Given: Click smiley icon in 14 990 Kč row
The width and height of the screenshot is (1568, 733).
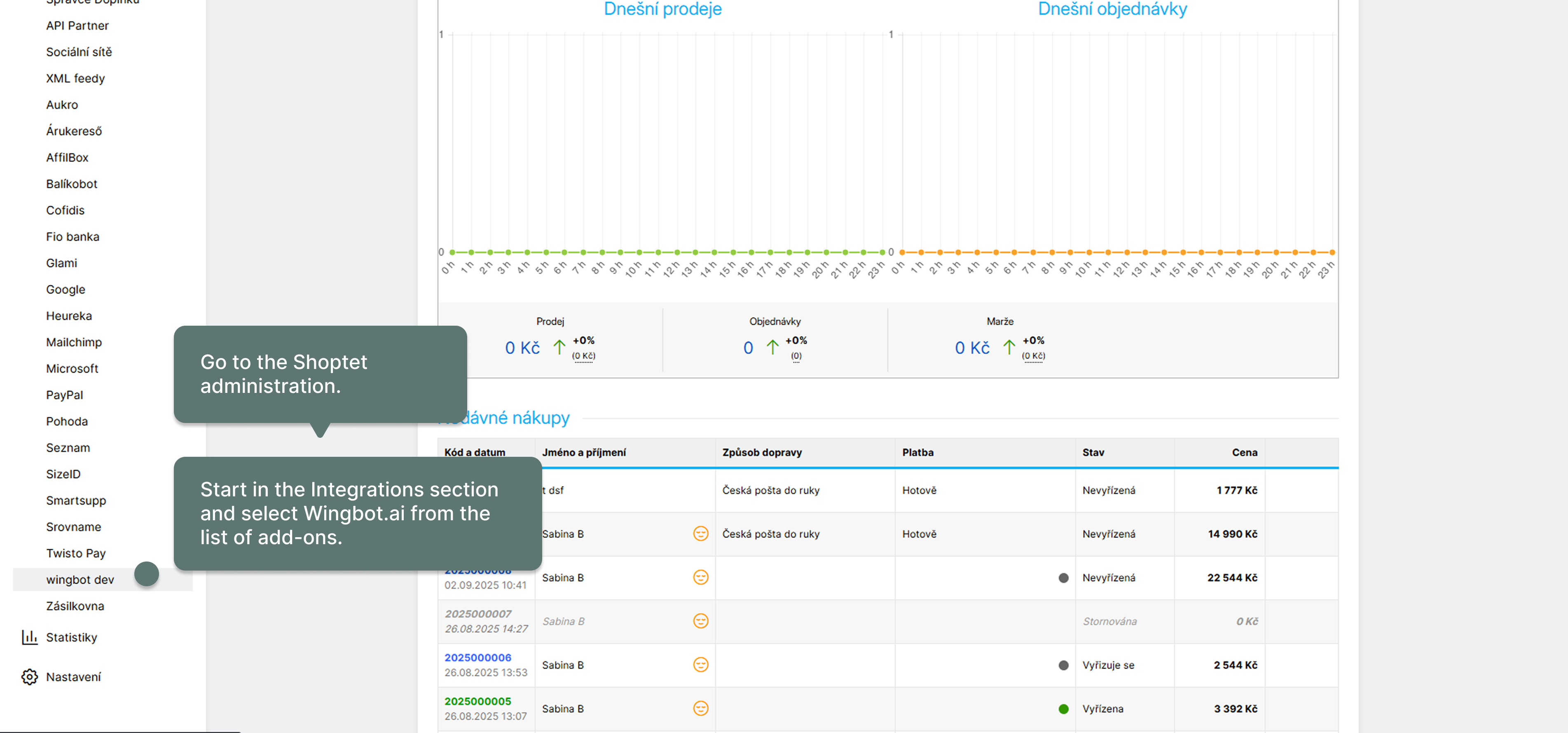Looking at the screenshot, I should [701, 534].
